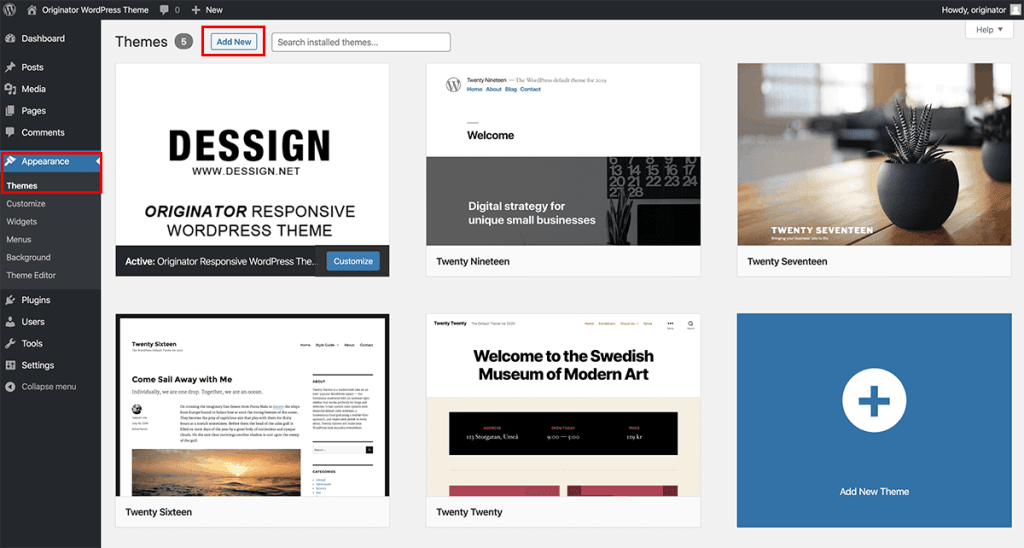
Task: Click the user avatar beside Howdy, originator
Action: coord(1016,10)
